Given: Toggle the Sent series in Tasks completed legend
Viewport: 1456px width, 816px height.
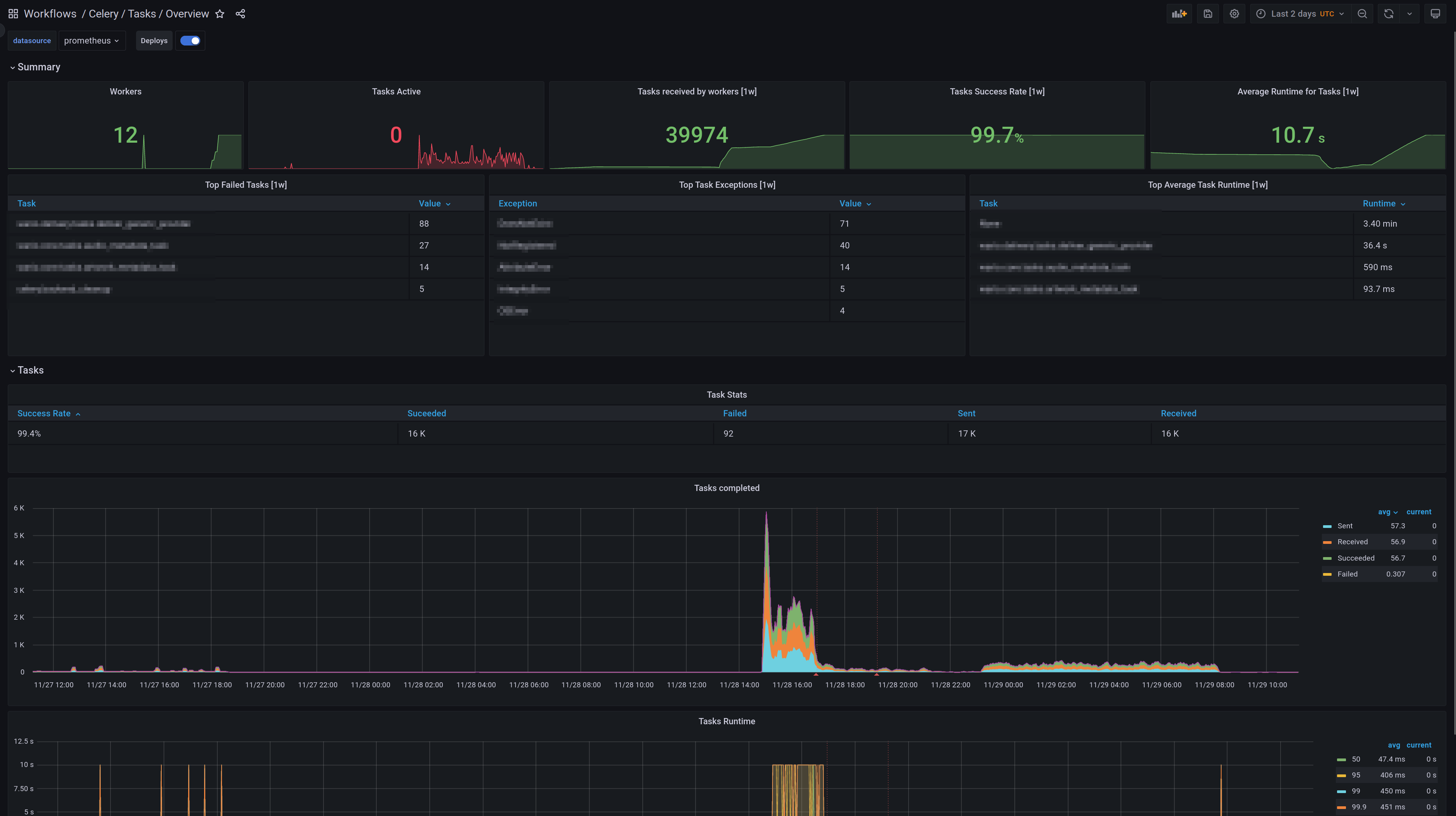Looking at the screenshot, I should tap(1345, 526).
